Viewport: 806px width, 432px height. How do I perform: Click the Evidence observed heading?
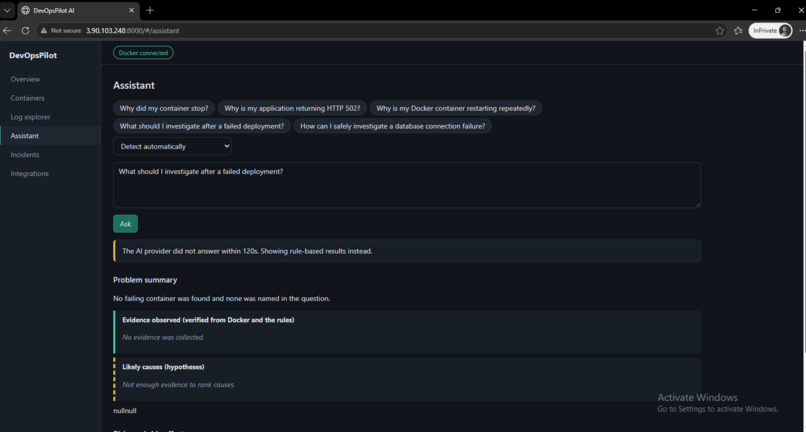[x=208, y=320]
